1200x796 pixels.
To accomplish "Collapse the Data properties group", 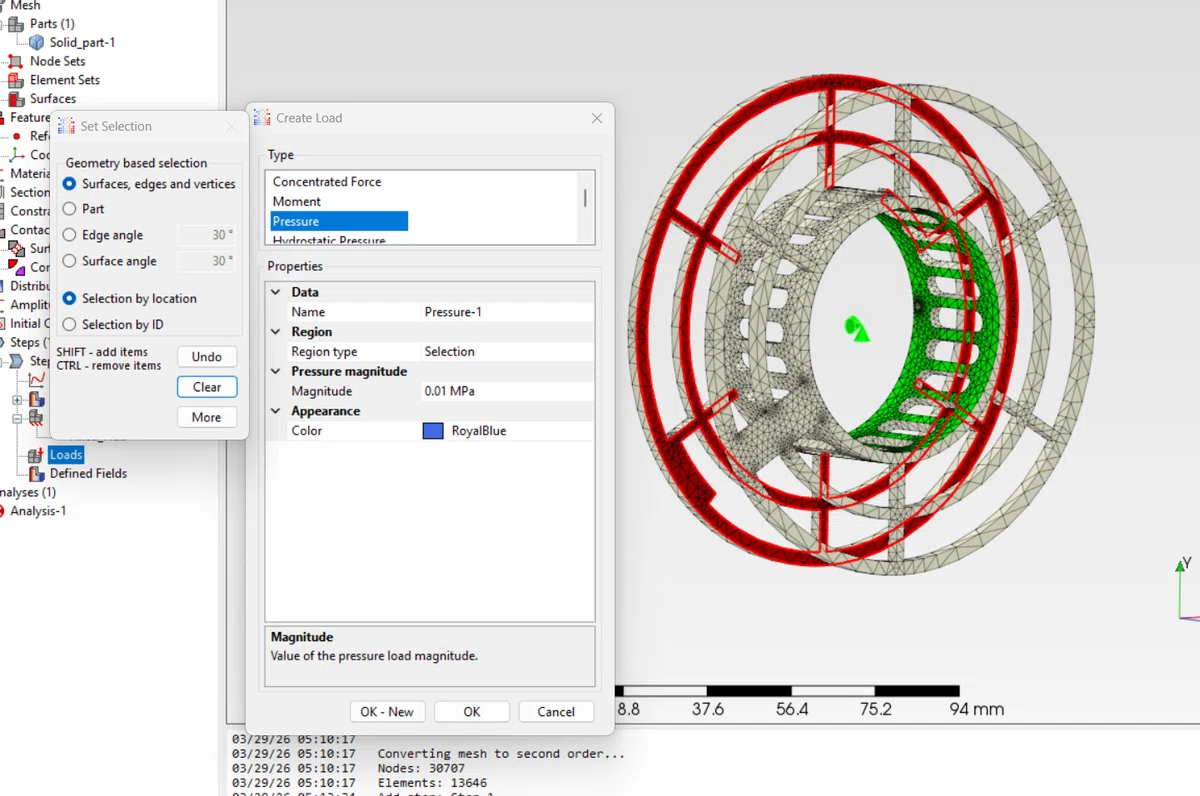I will tap(276, 292).
